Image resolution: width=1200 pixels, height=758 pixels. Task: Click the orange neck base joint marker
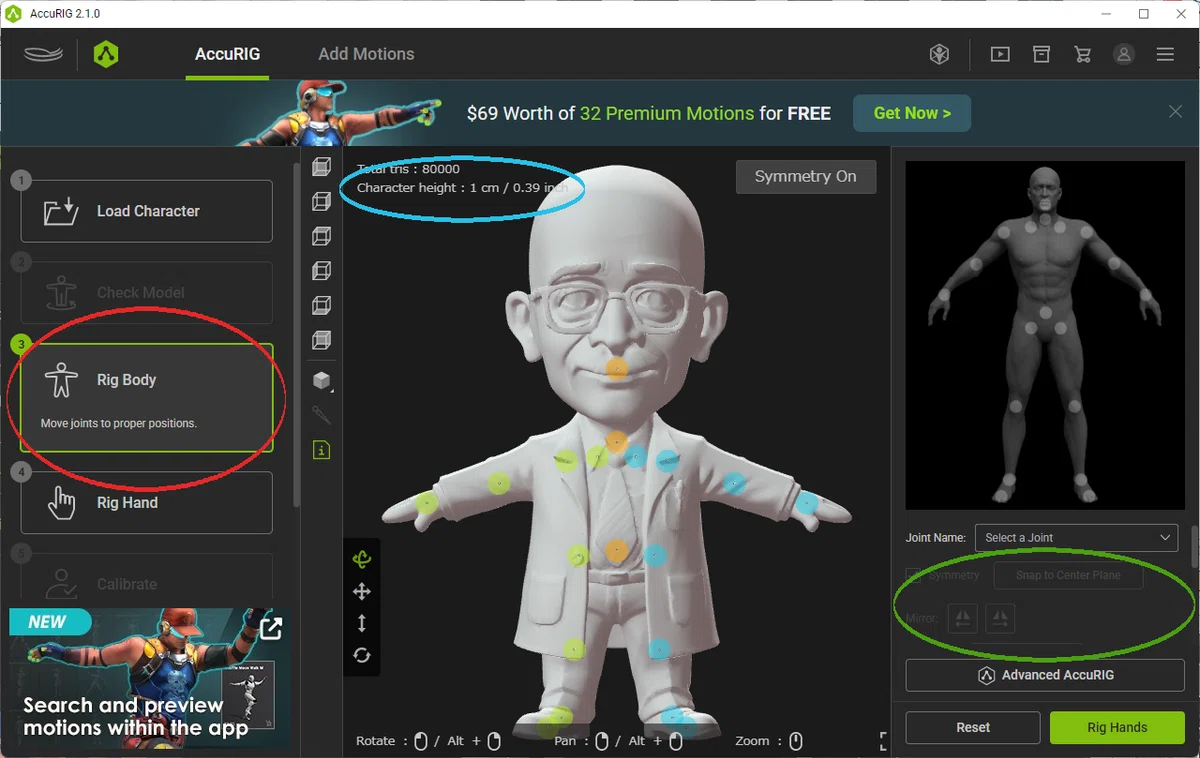tap(616, 441)
